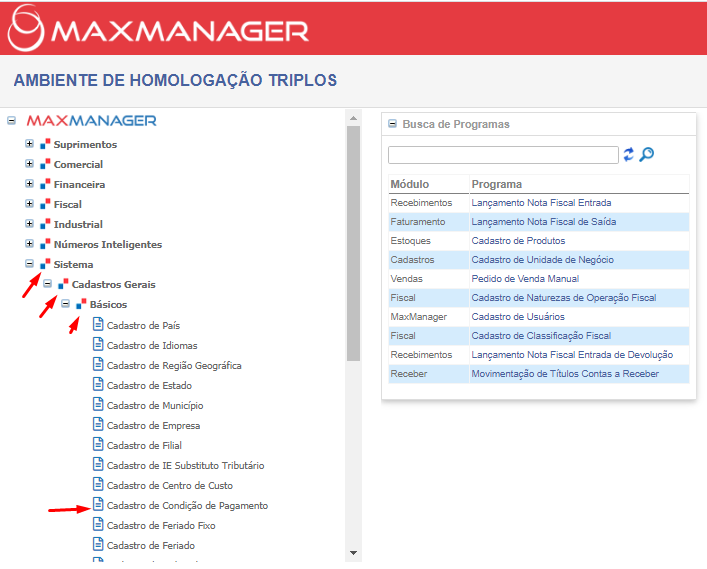
Task: Select Cadastro de Condição de Pagamento label
Action: [x=187, y=505]
